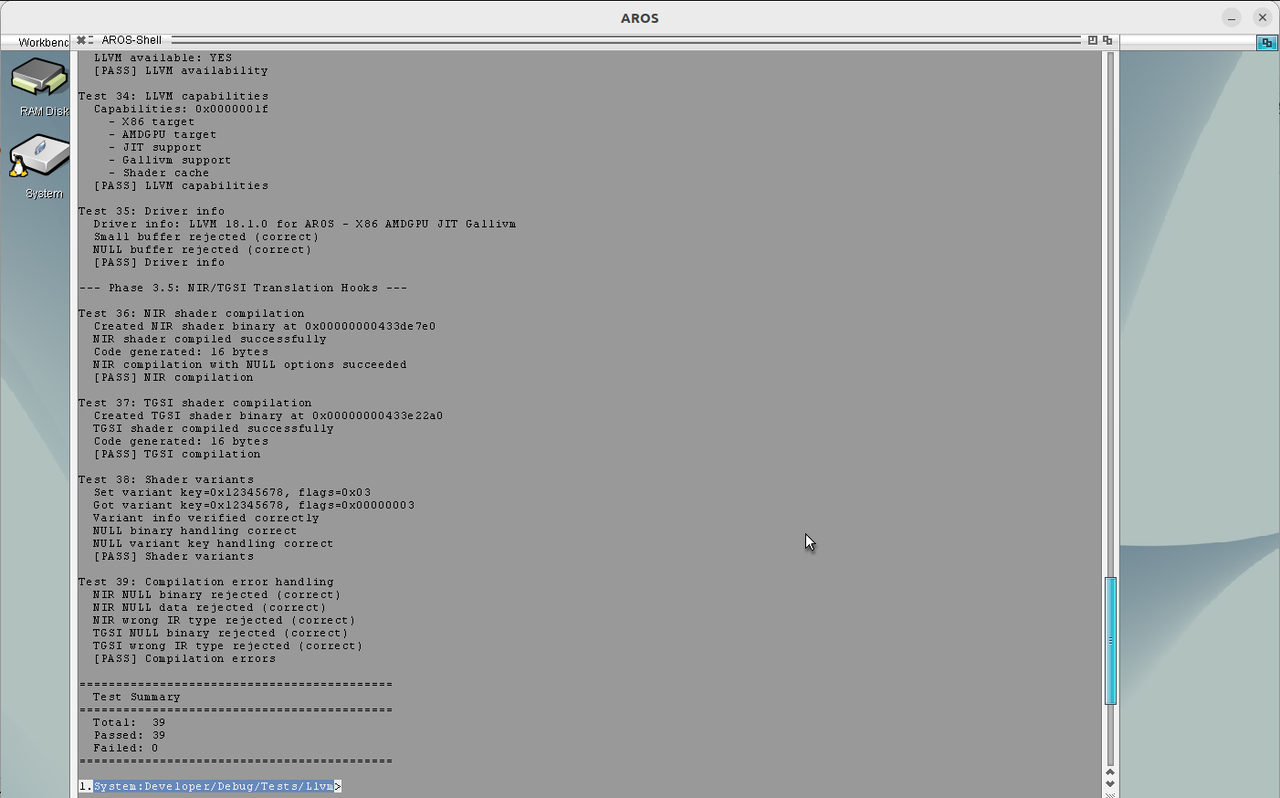Click the shell scrollbar up arrow
This screenshot has width=1280, height=798.
point(1110,771)
